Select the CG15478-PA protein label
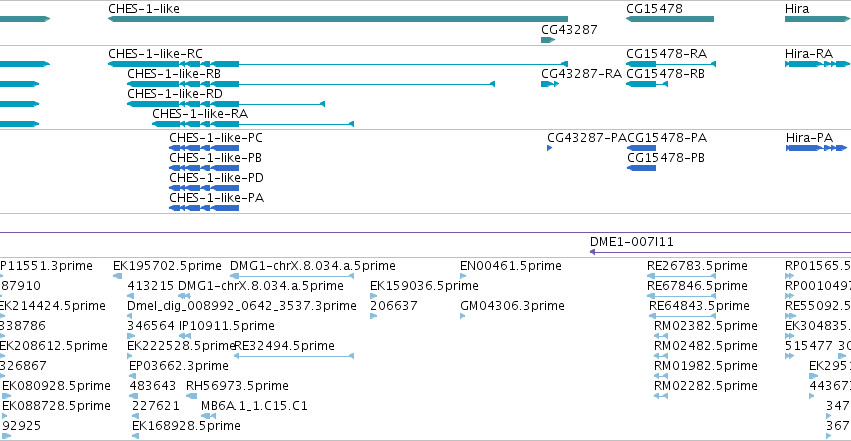The width and height of the screenshot is (851, 441). (667, 138)
